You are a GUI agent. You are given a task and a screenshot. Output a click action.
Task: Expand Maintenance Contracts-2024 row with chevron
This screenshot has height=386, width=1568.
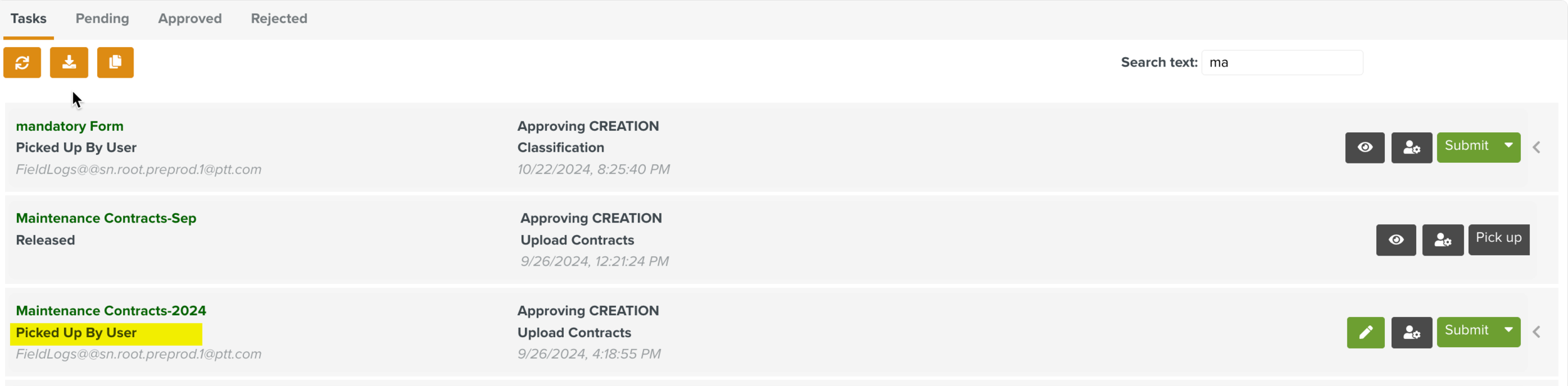[1537, 333]
